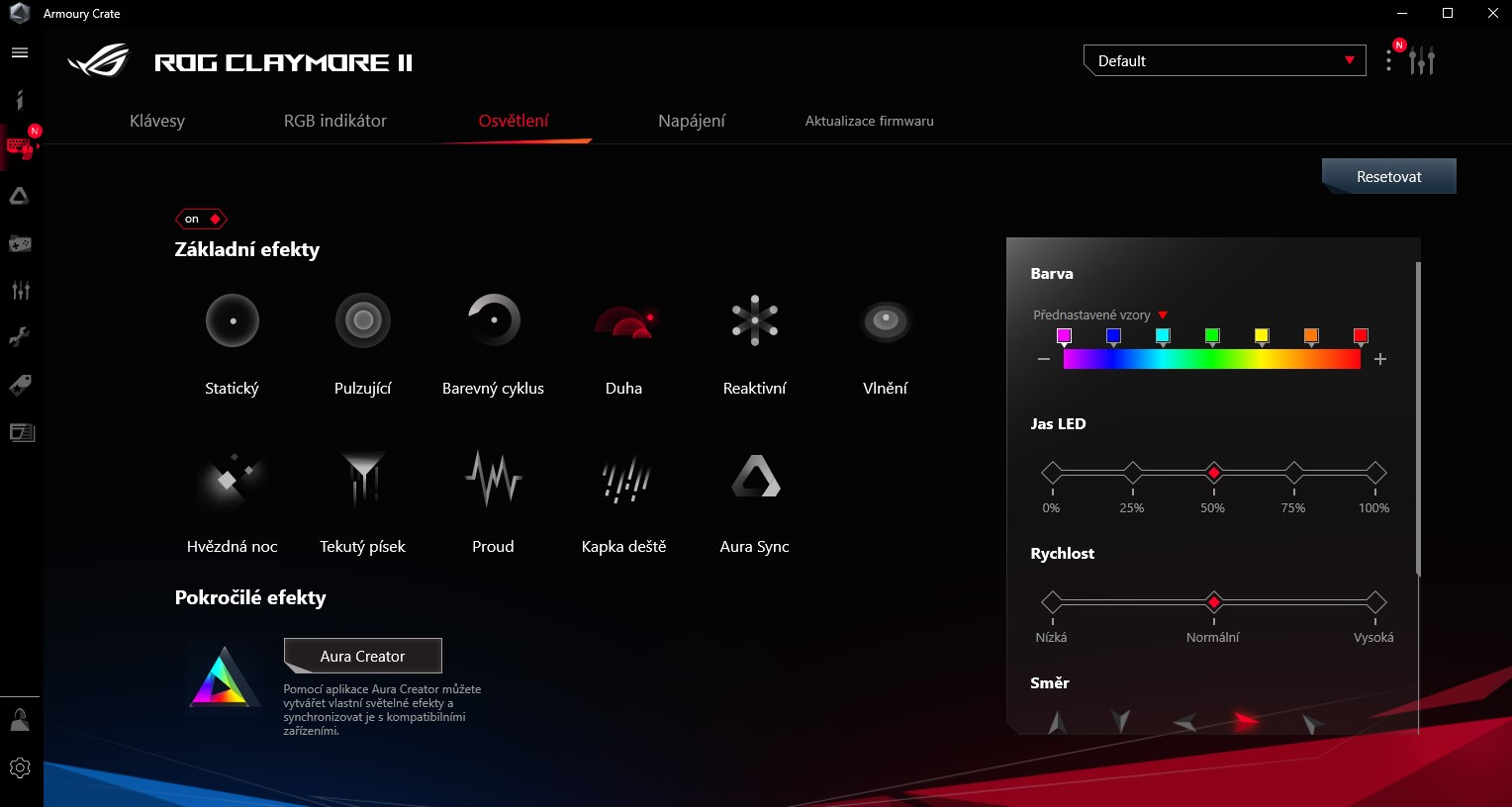Select the yellow color stop marker
The height and width of the screenshot is (807, 1512).
(1262, 337)
